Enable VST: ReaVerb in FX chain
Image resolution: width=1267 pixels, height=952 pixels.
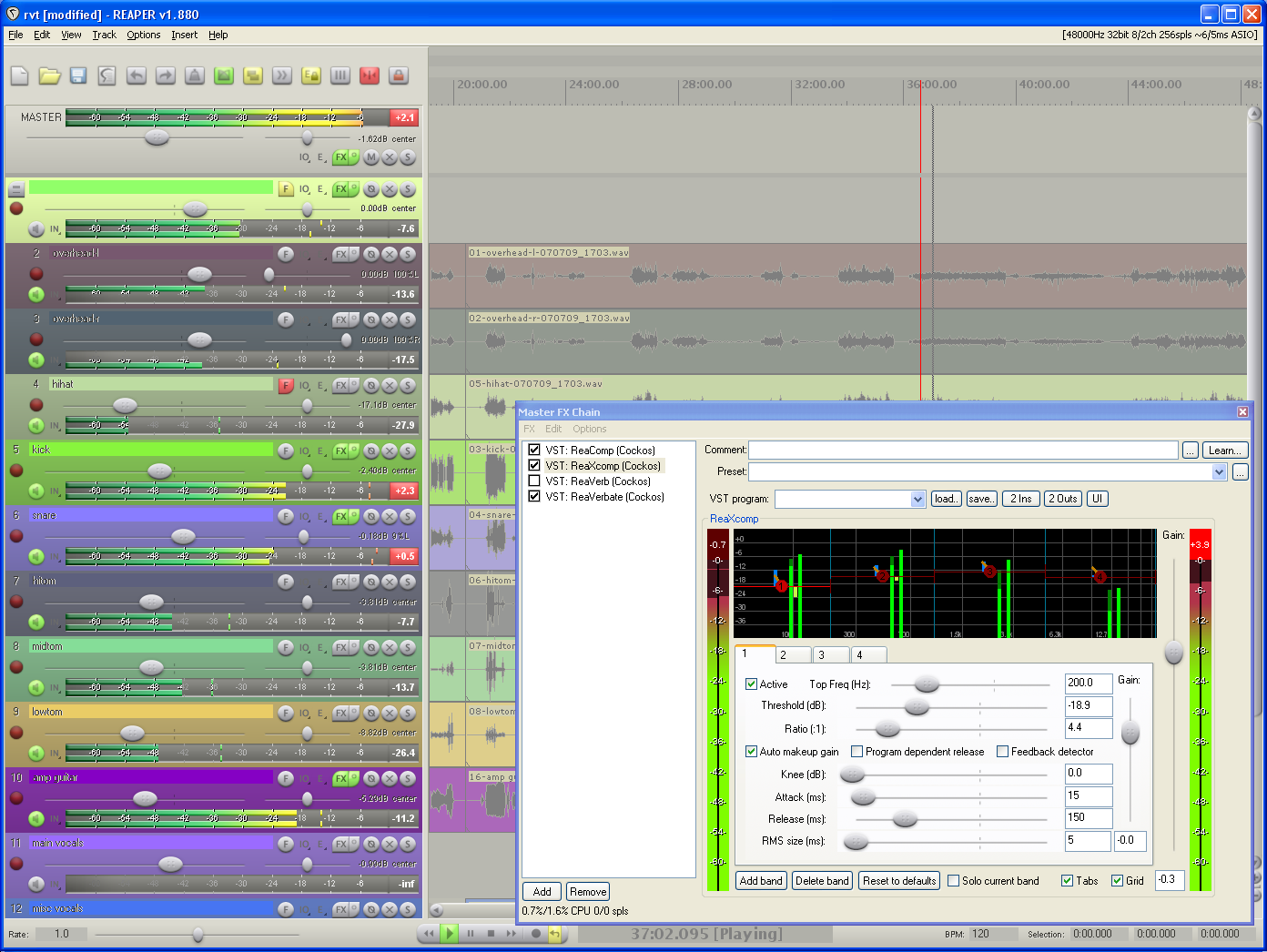tap(534, 481)
